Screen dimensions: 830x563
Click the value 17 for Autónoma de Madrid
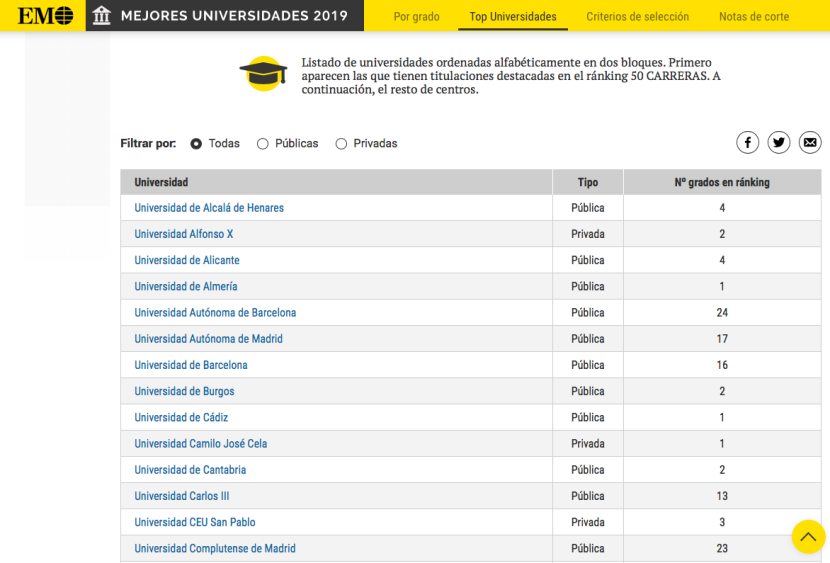(x=722, y=339)
